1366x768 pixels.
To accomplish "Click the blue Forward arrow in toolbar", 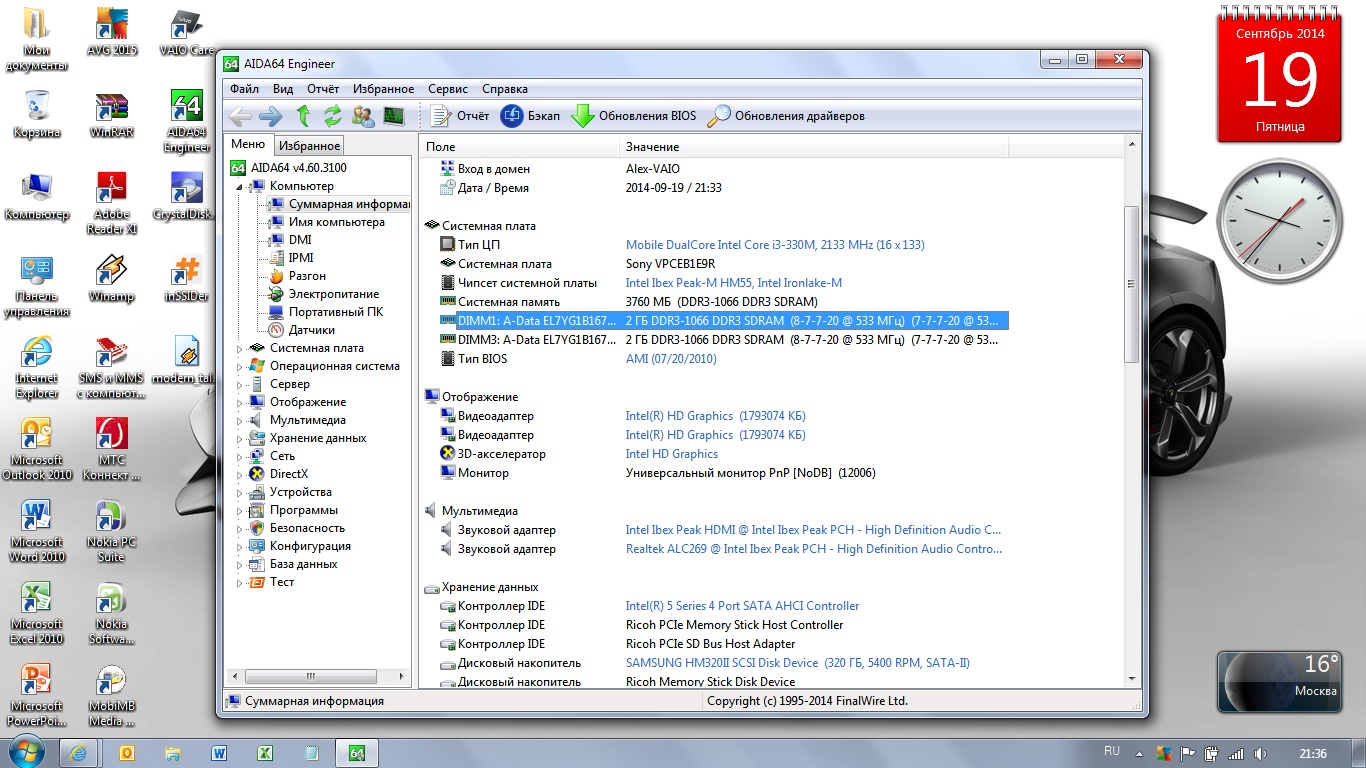I will point(270,116).
